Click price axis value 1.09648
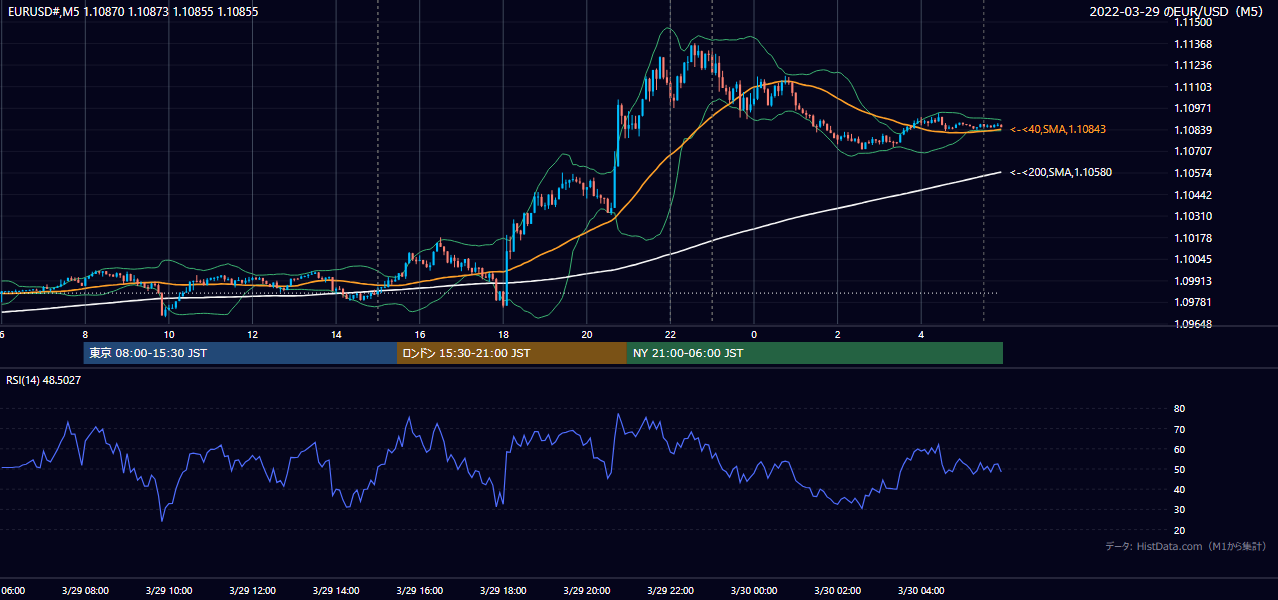1278x600 pixels. [1192, 324]
